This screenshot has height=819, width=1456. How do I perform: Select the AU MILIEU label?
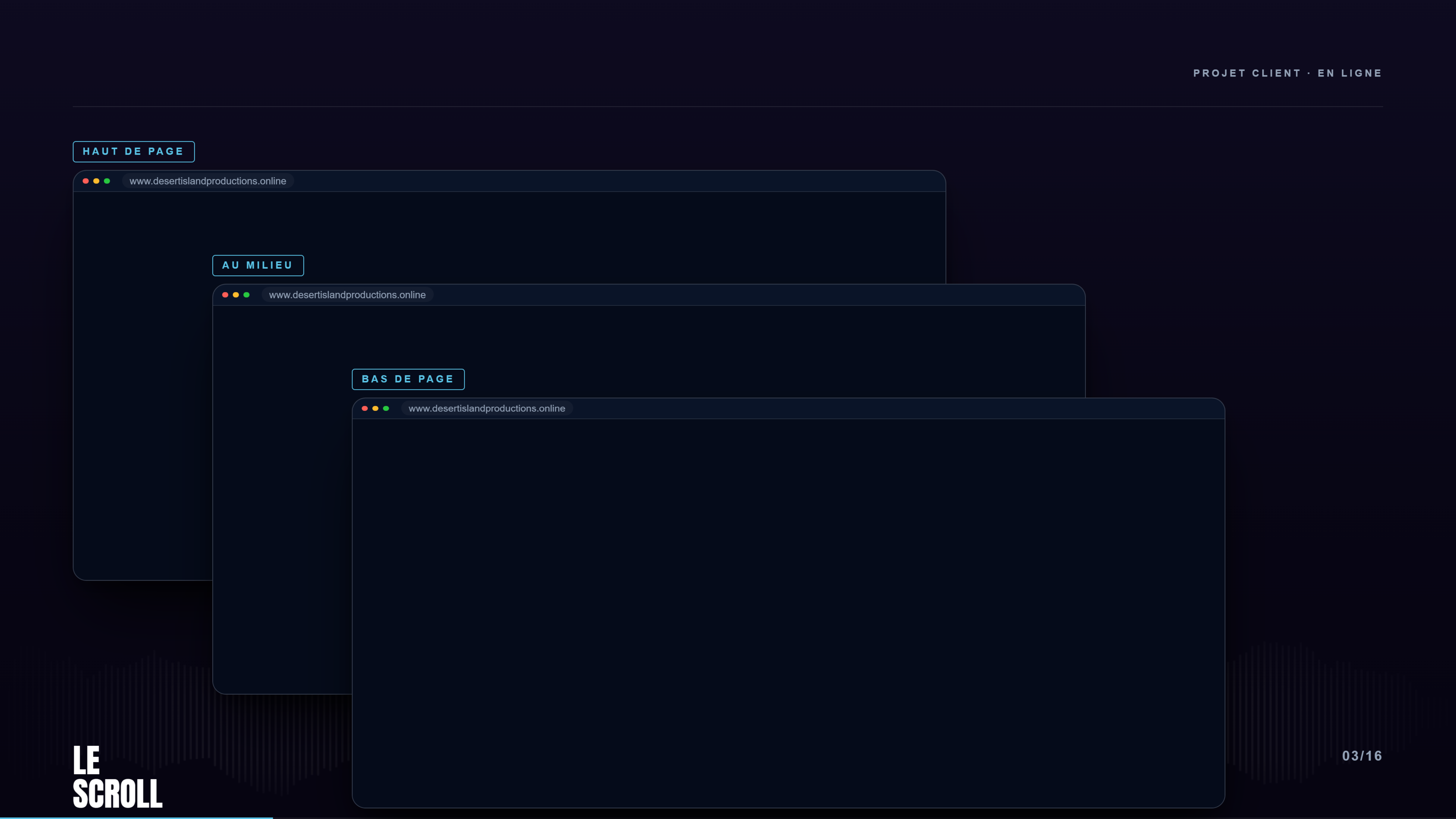(x=258, y=266)
